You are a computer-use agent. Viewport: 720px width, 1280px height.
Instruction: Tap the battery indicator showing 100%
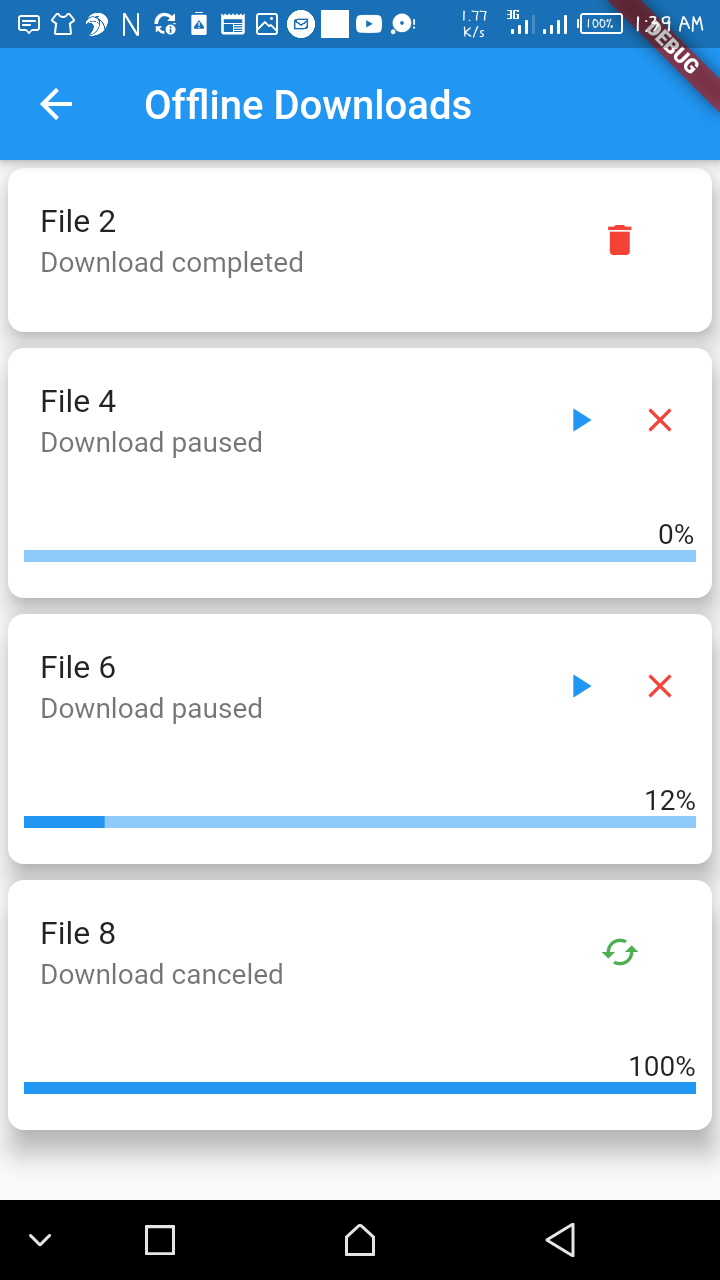point(600,22)
